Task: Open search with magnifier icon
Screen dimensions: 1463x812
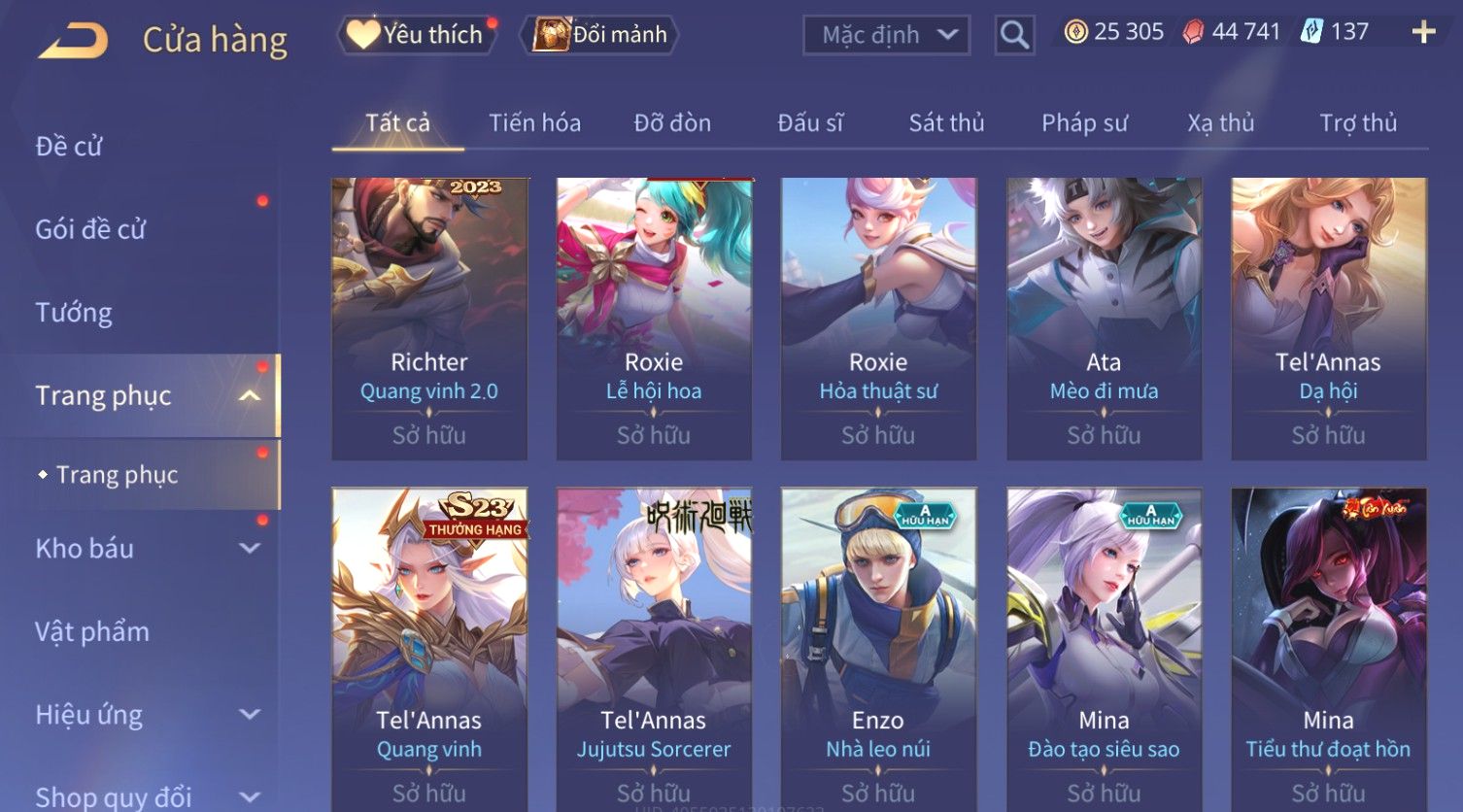Action: coord(1014,35)
